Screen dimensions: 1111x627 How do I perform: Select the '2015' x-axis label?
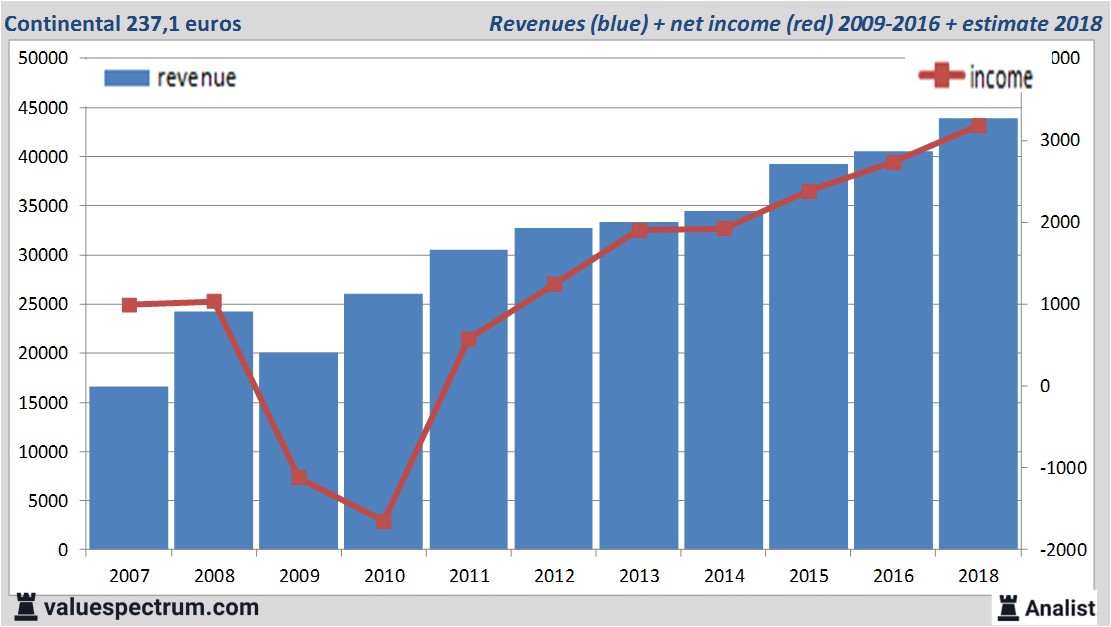coord(809,575)
